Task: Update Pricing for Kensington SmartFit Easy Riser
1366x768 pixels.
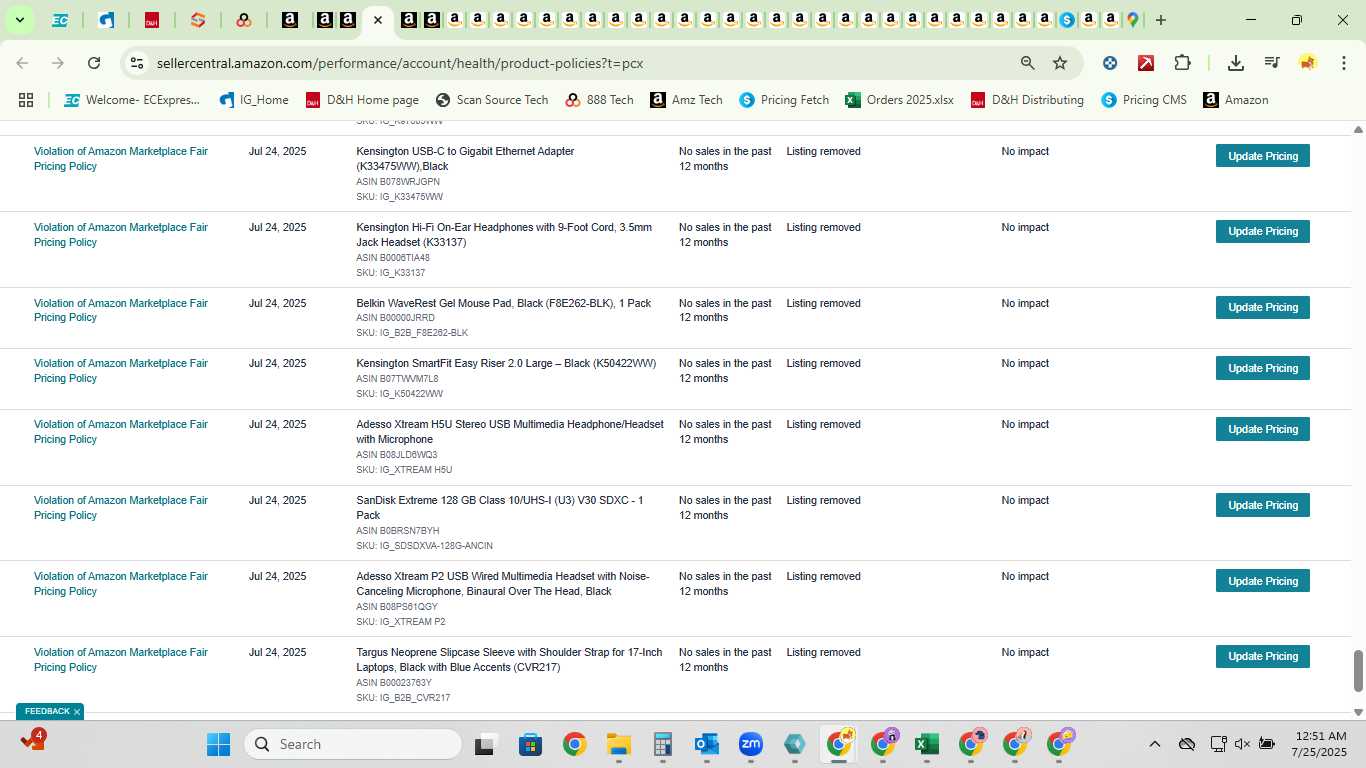Action: [1263, 368]
